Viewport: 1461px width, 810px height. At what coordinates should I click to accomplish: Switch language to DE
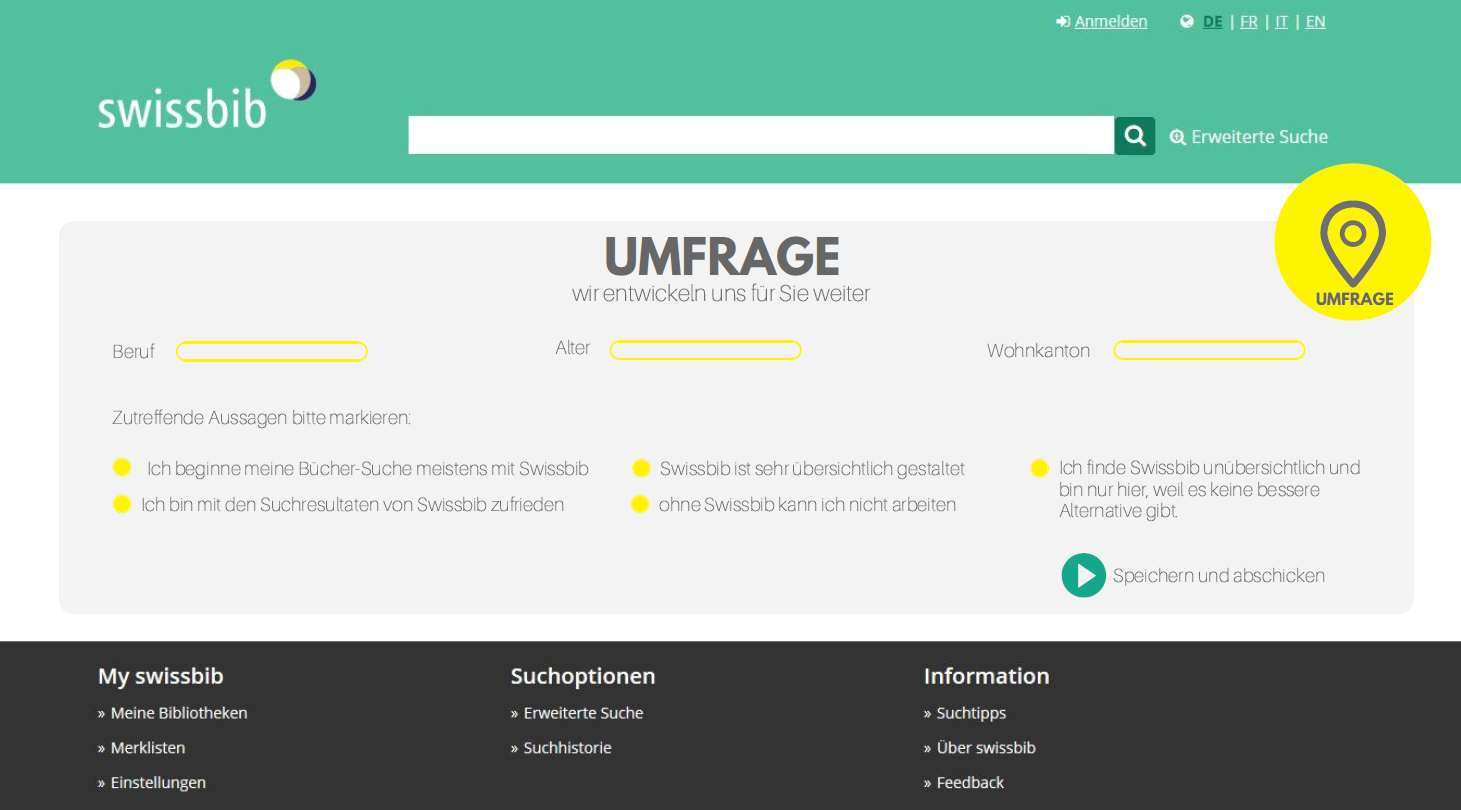pos(1213,22)
